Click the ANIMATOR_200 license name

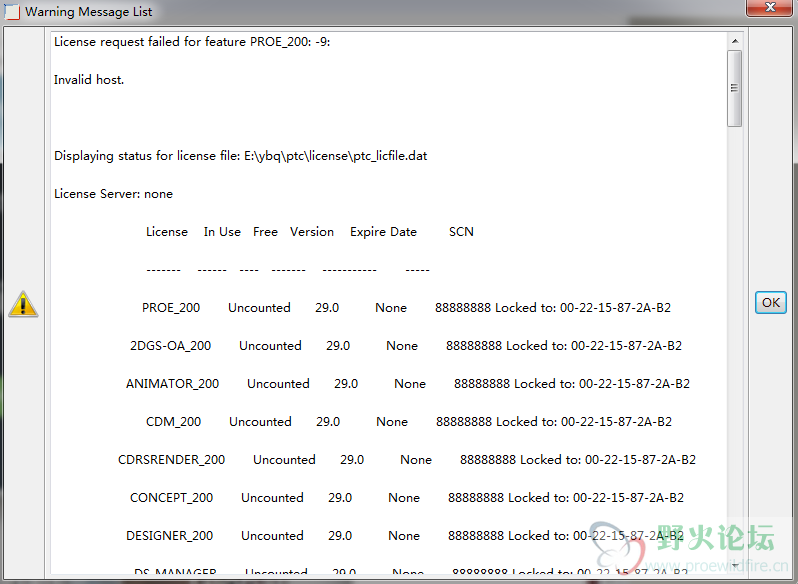tap(173, 384)
